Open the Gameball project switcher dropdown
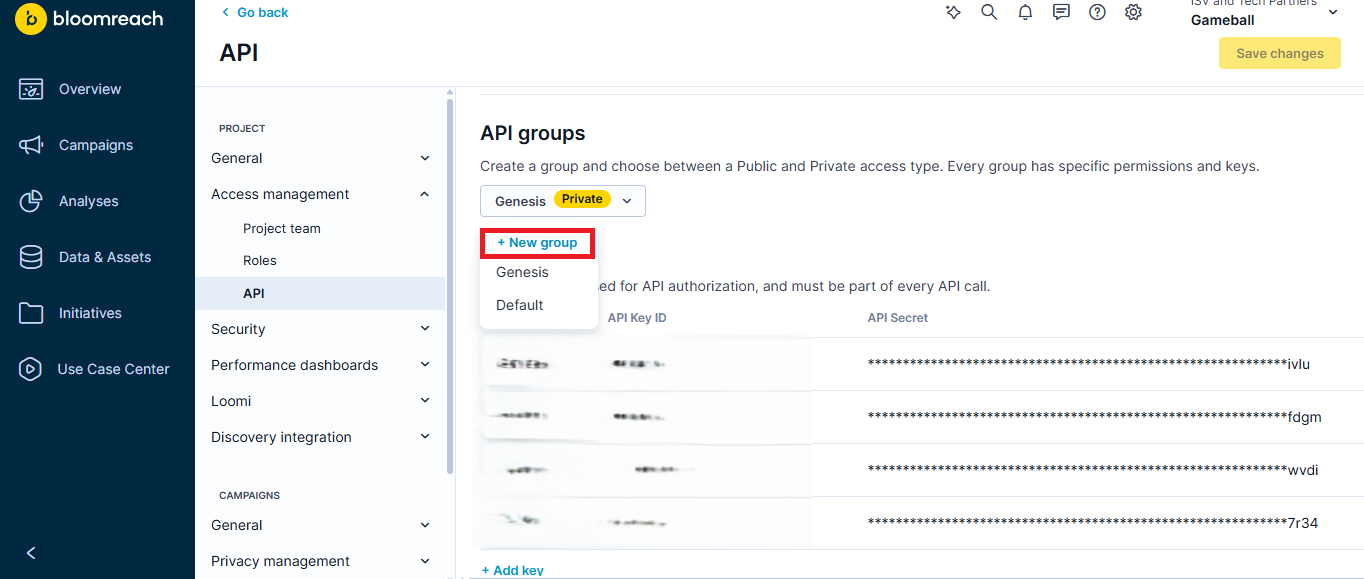The image size is (1364, 579). [1265, 13]
